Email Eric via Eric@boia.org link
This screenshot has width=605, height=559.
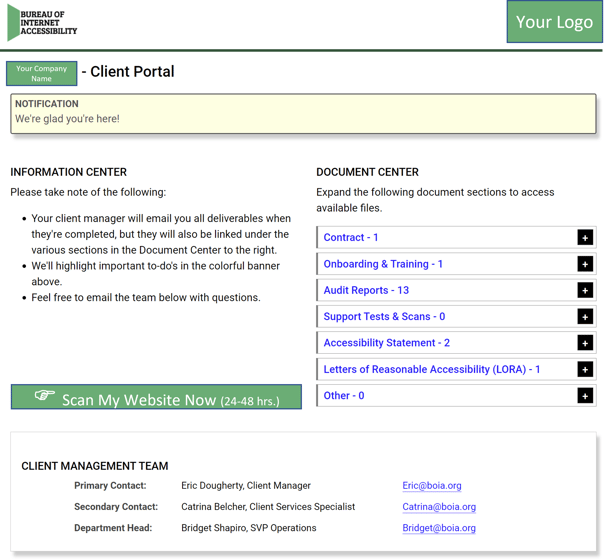point(431,486)
